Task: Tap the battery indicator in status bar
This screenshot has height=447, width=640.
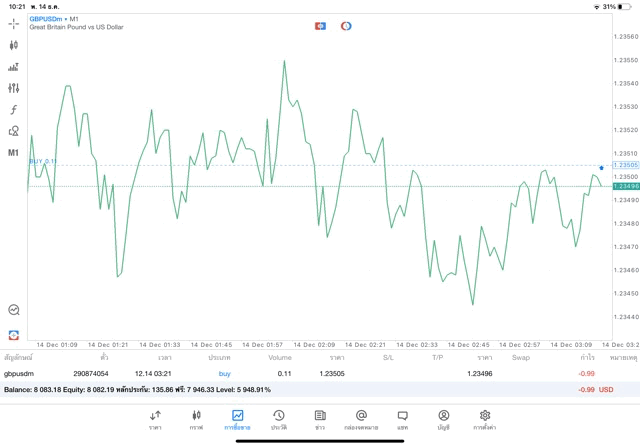Action: point(624,7)
